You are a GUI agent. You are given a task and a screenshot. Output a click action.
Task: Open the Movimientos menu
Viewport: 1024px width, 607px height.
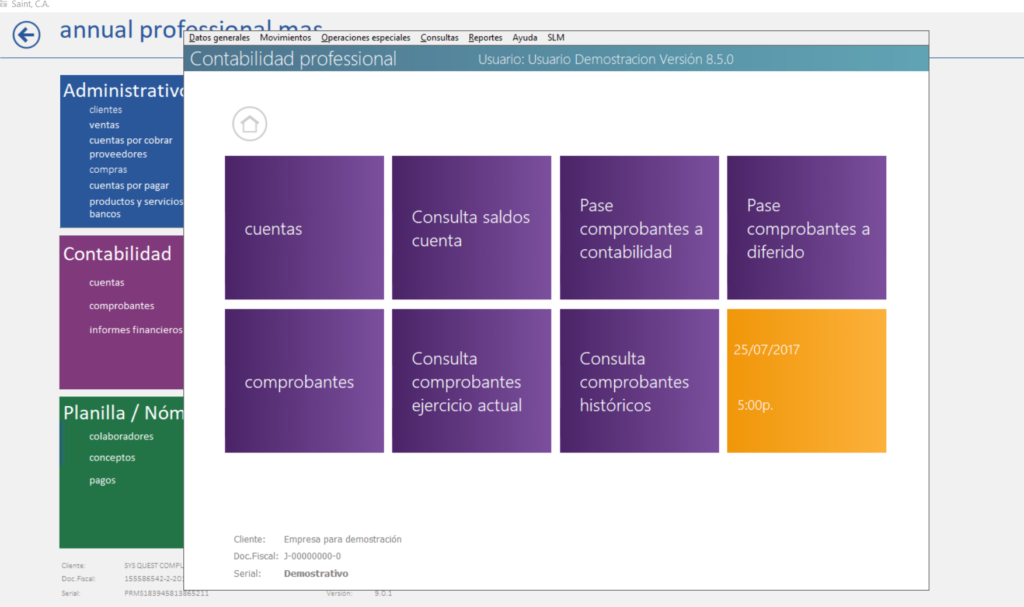click(285, 38)
